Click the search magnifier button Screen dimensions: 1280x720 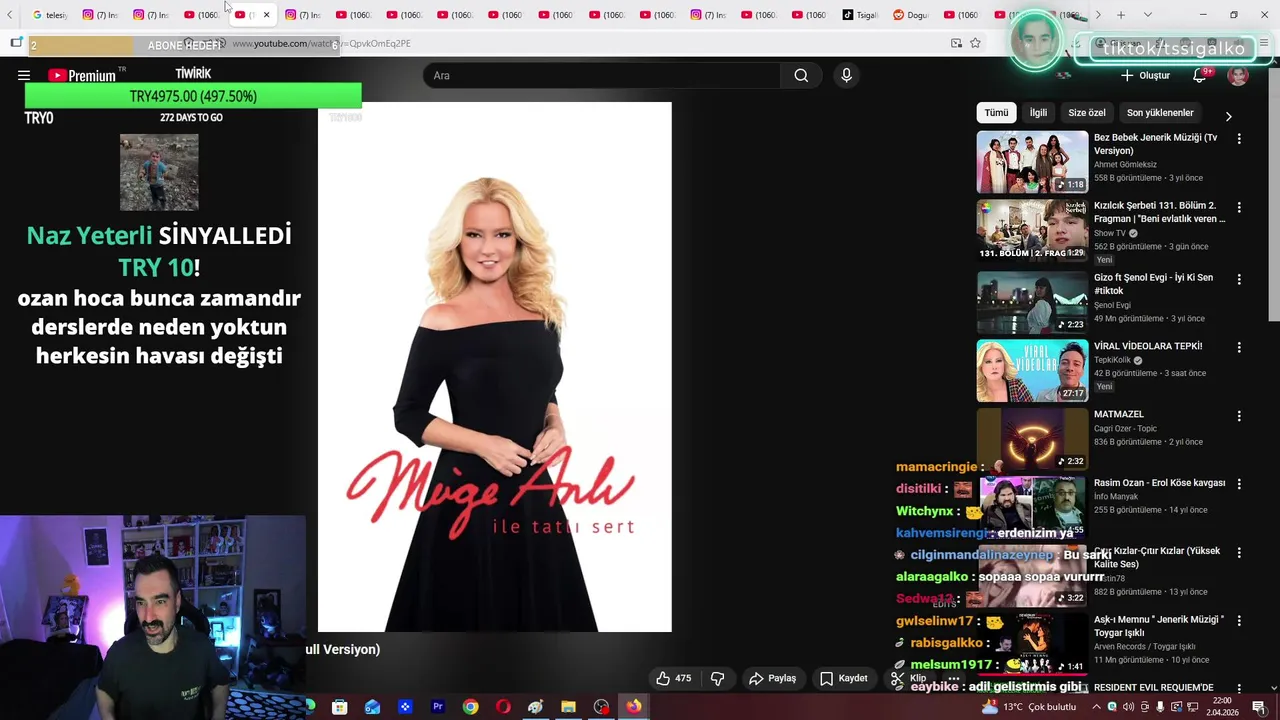(801, 75)
